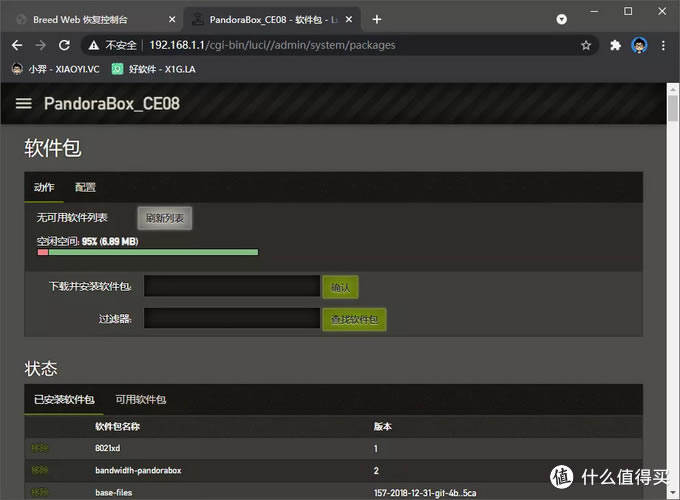Image resolution: width=680 pixels, height=500 pixels.
Task: Click the 确认 install button
Action: (340, 287)
